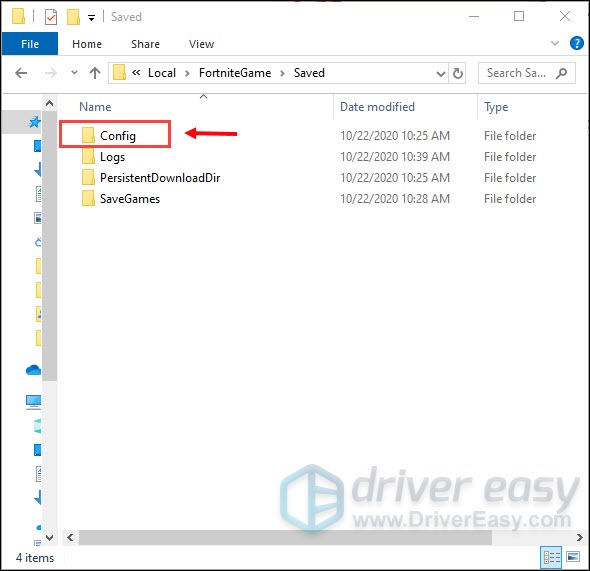Sort by the Type column
The width and height of the screenshot is (590, 571).
click(496, 107)
